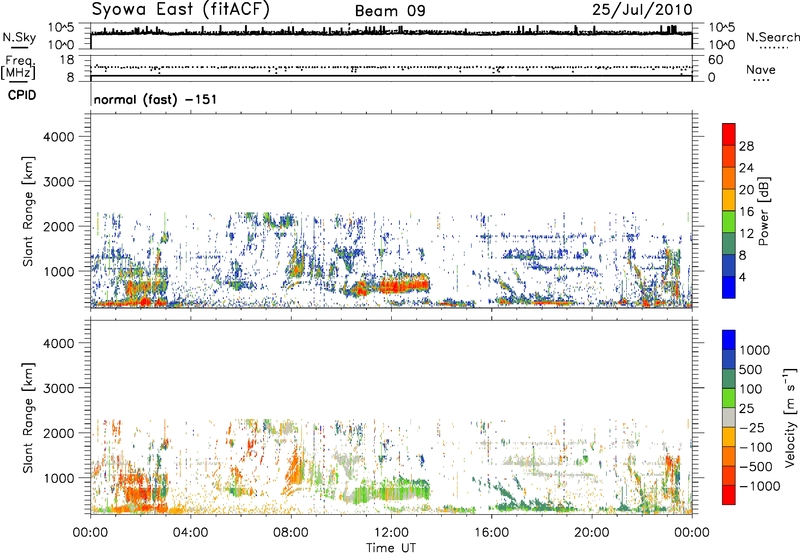800x554 pixels.
Task: Click the '16' power colorbar value
Action: [746, 212]
